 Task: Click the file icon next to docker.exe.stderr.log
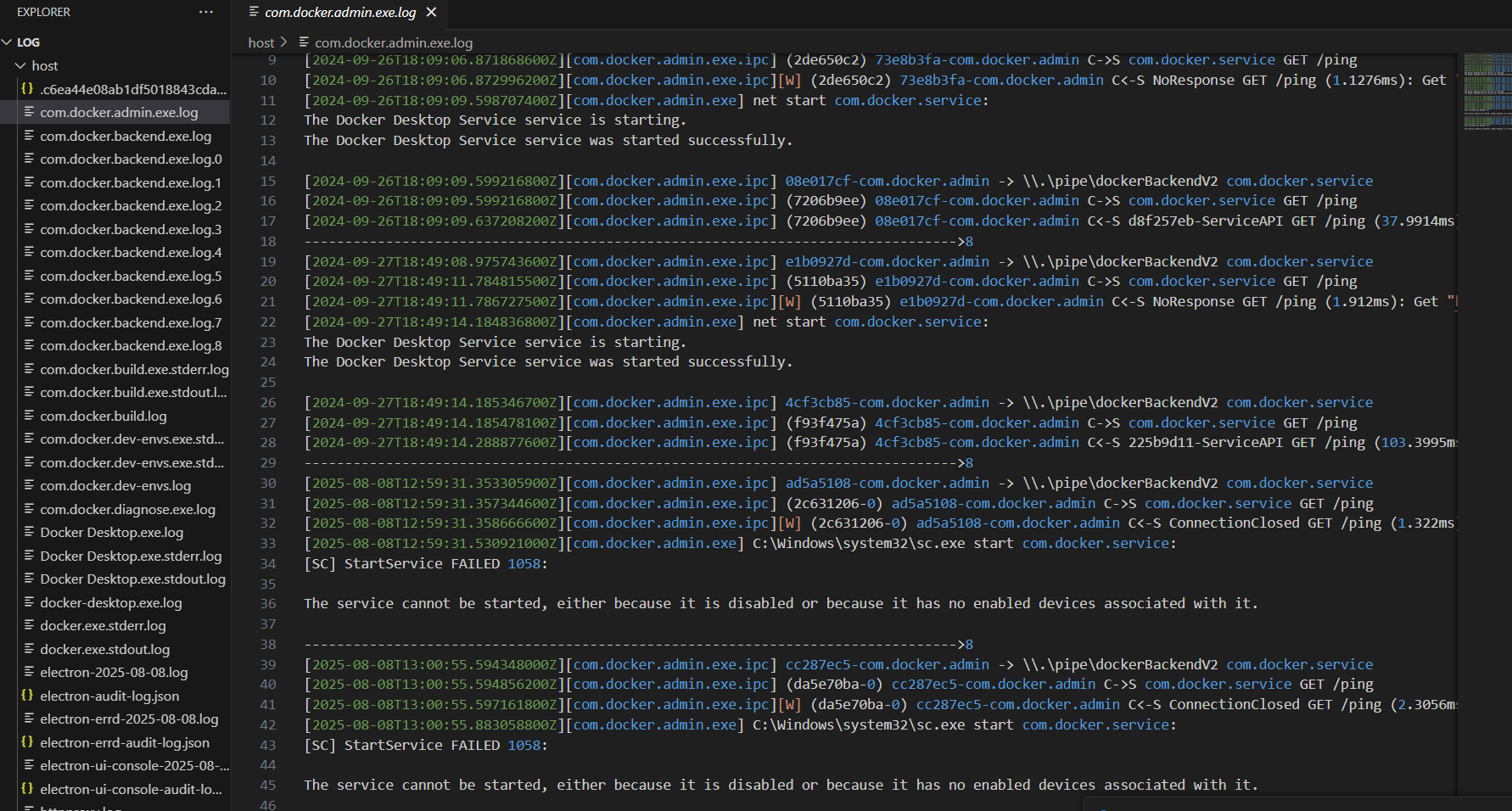(x=30, y=625)
